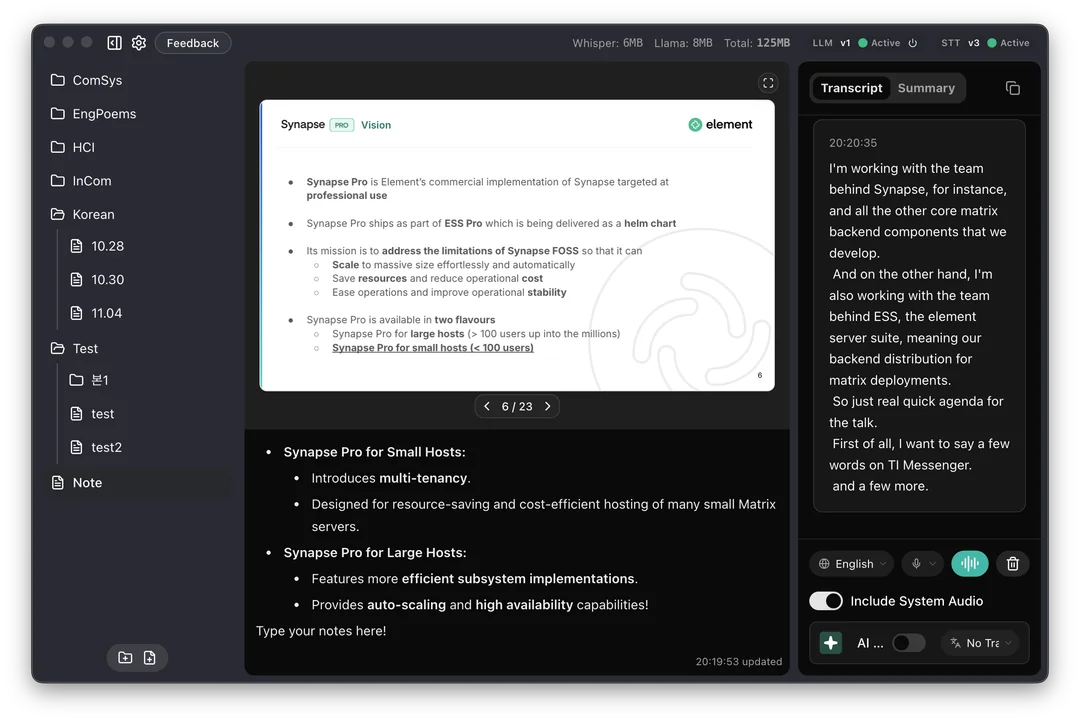Image resolution: width=1080 pixels, height=722 pixels.
Task: Create a new note file icon
Action: 149,658
